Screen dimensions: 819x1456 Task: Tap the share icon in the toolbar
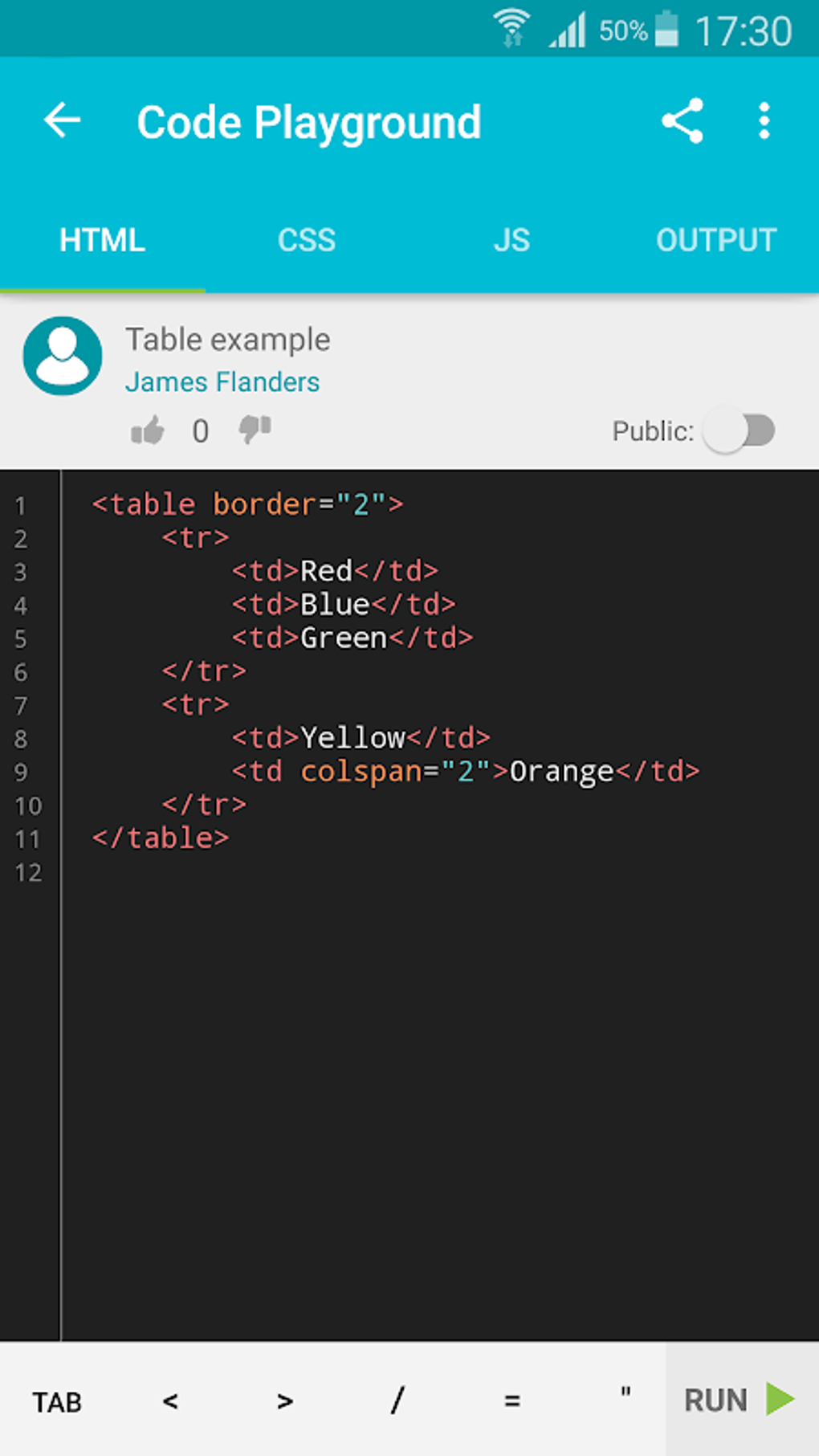point(682,121)
